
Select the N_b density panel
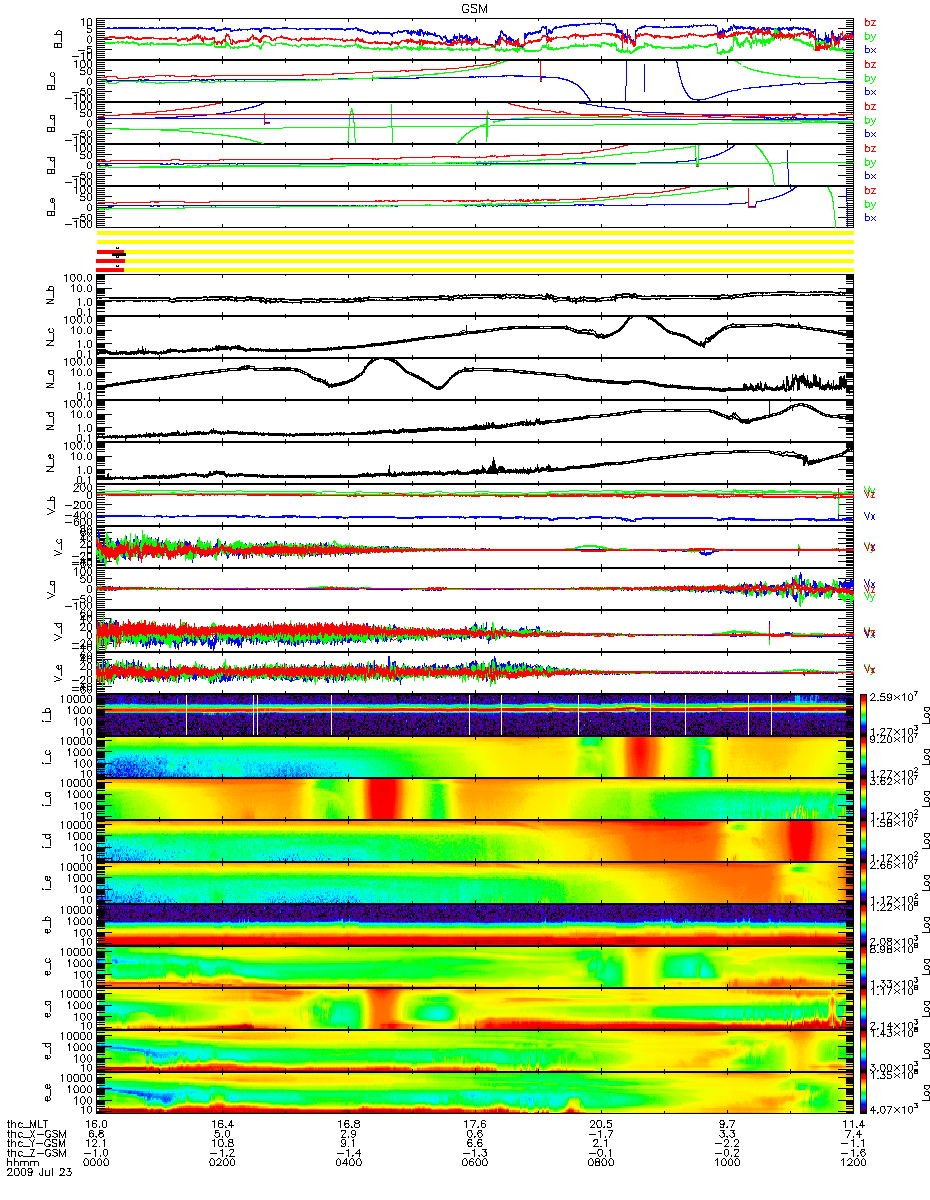point(475,294)
